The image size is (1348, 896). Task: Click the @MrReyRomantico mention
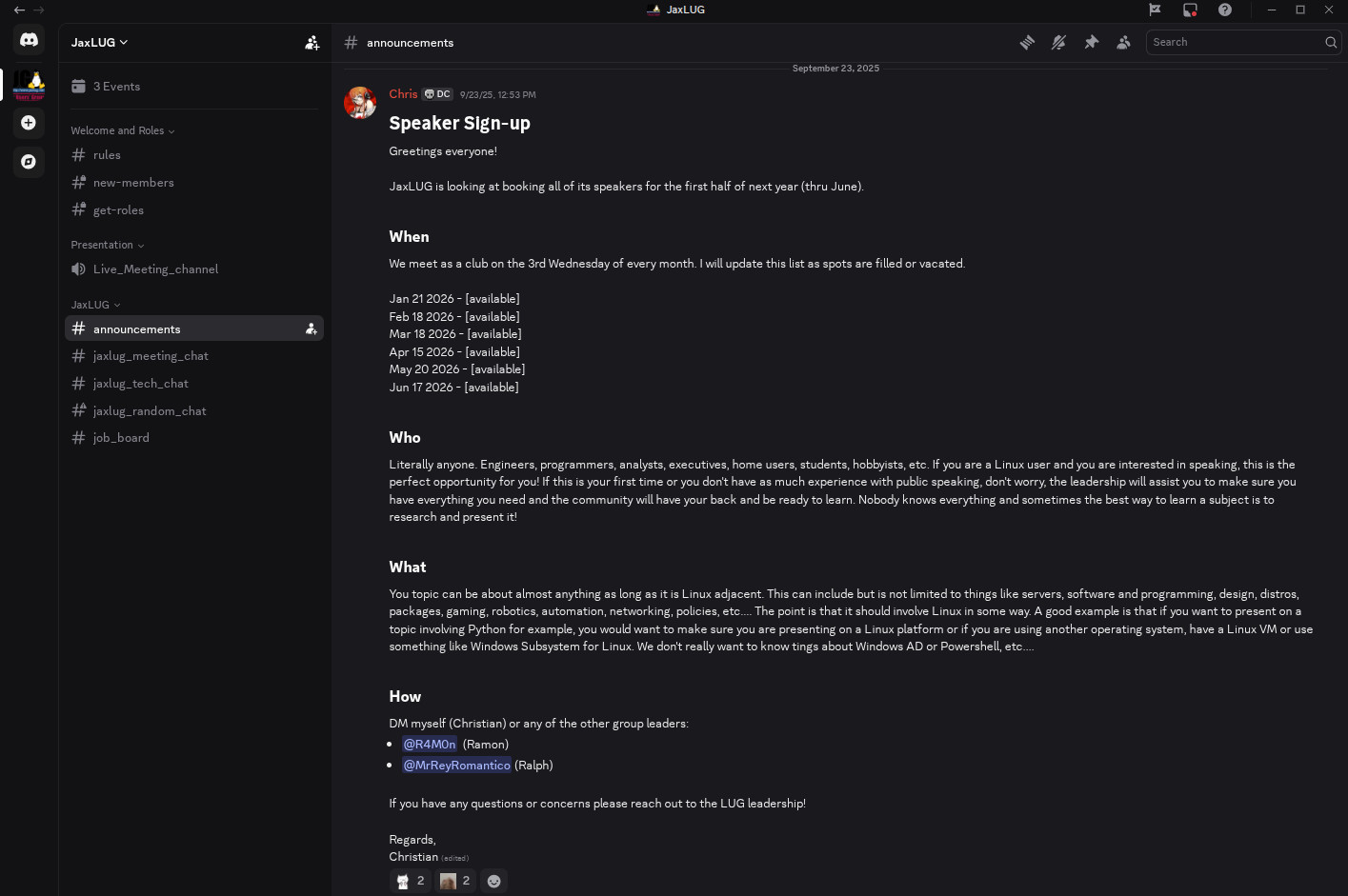pos(456,766)
